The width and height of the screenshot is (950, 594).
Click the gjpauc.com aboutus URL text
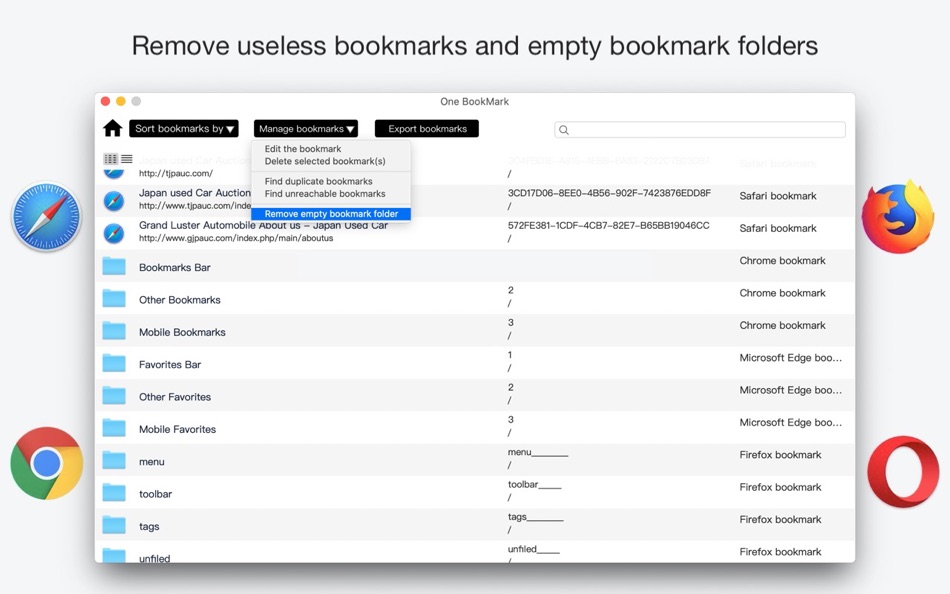tap(236, 238)
